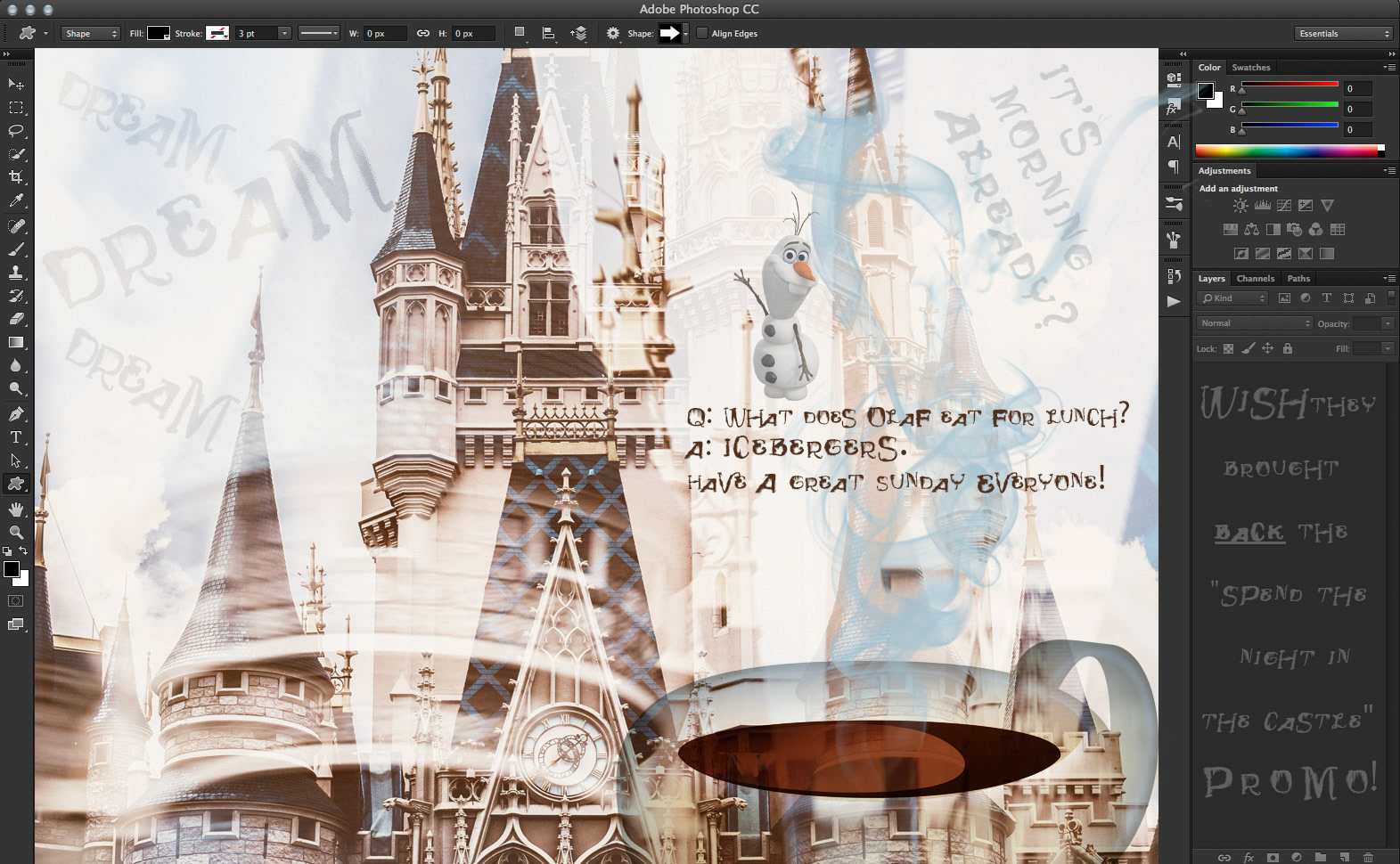Open the Layers panel flyout menu
The image size is (1400, 864).
pyautogui.click(x=1388, y=279)
